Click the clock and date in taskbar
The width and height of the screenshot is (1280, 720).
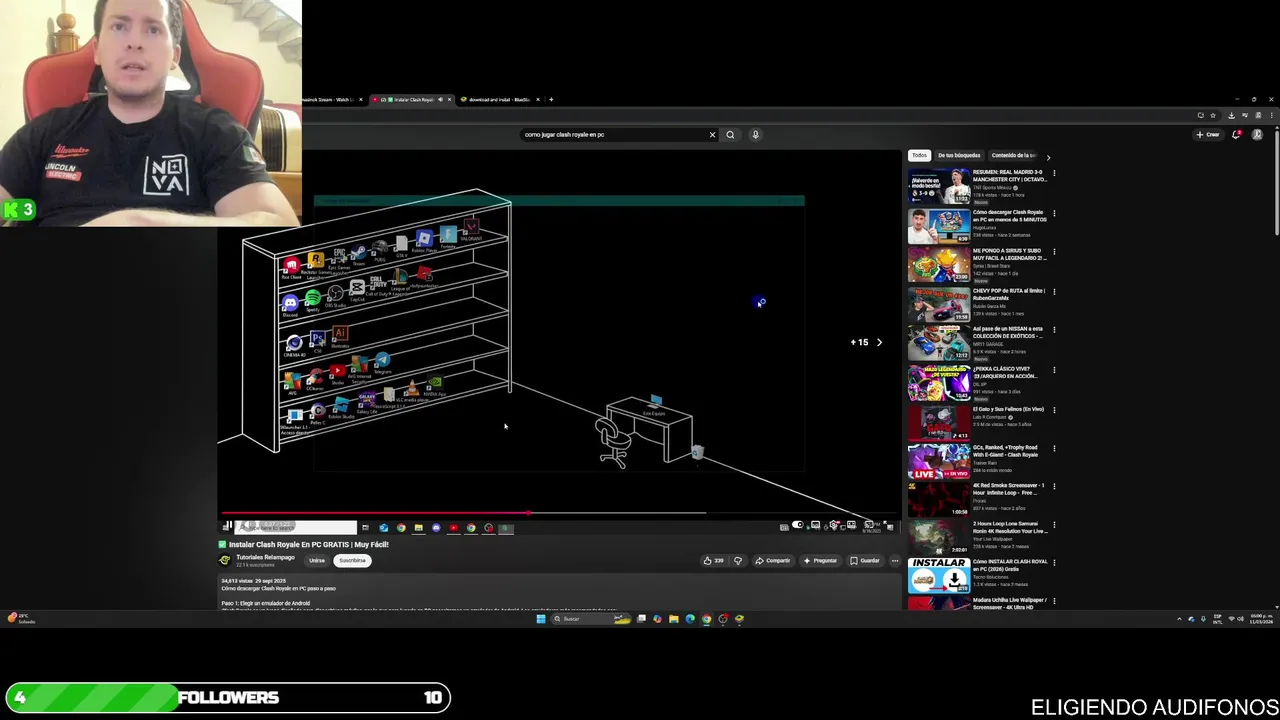click(x=1261, y=619)
